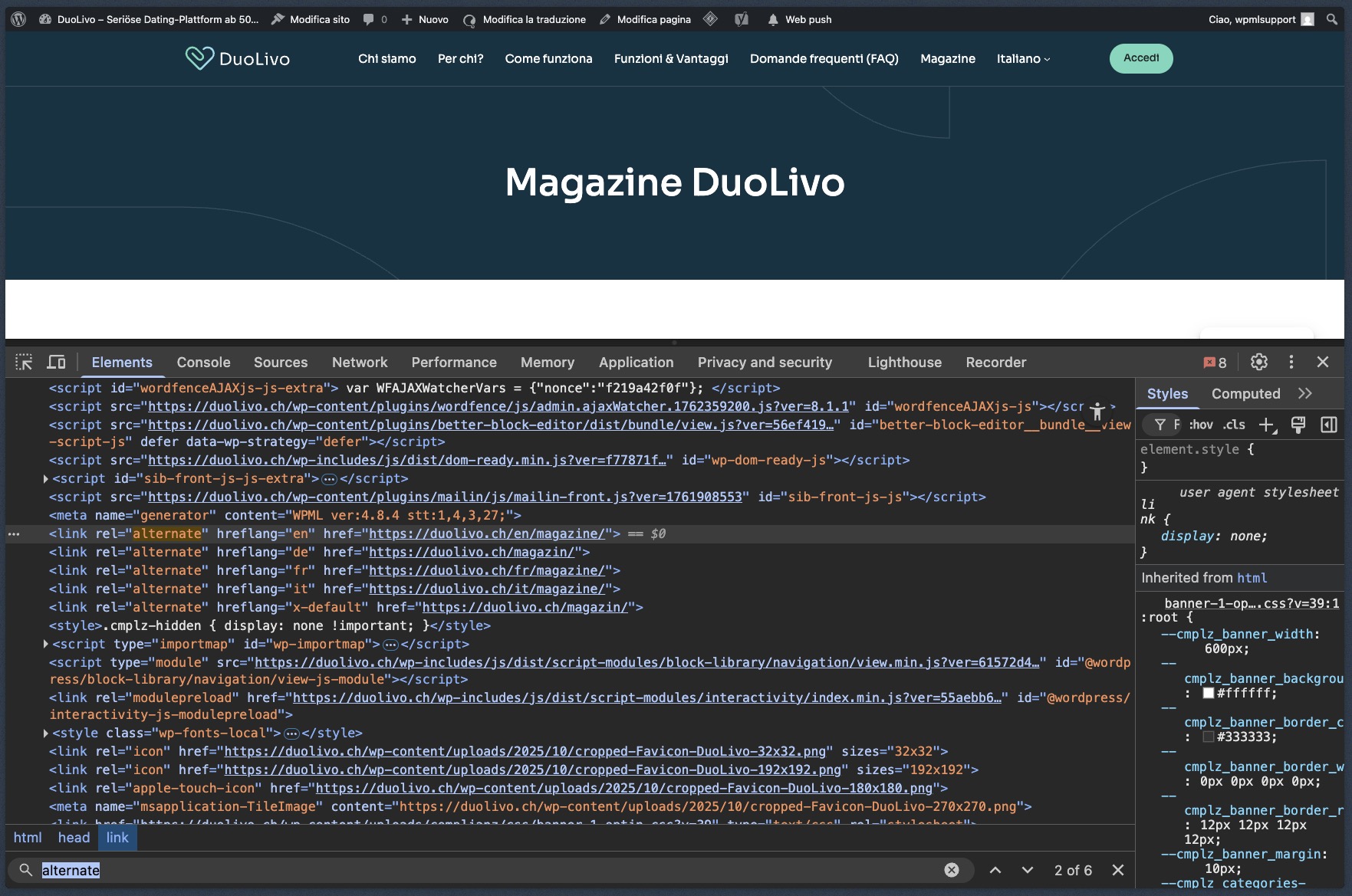Open the rendering emulation paintbrush icon
The height and width of the screenshot is (896, 1352).
tap(1298, 425)
